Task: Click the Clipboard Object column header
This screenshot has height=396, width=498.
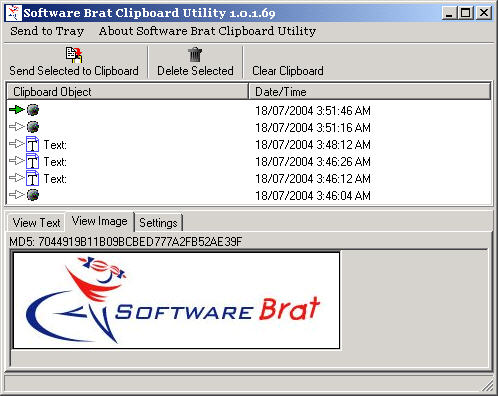Action: tap(128, 92)
